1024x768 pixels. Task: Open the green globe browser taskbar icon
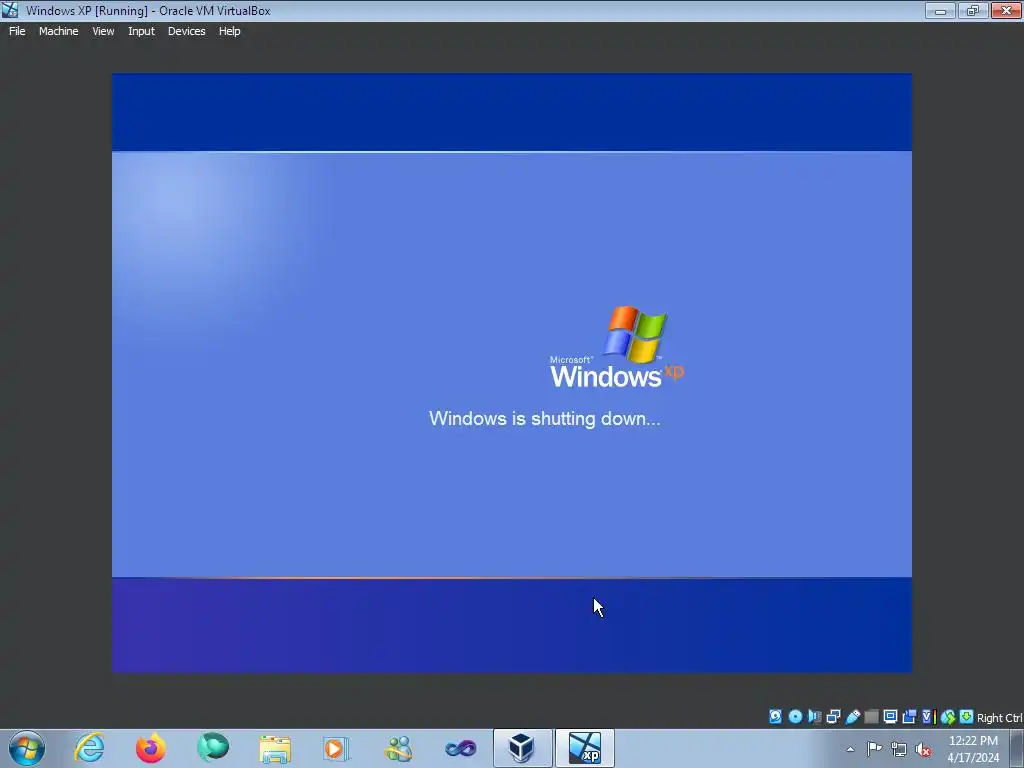(x=213, y=748)
